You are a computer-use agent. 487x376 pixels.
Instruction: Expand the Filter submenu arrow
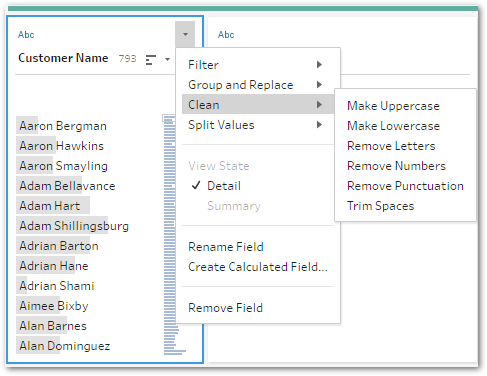click(x=319, y=64)
